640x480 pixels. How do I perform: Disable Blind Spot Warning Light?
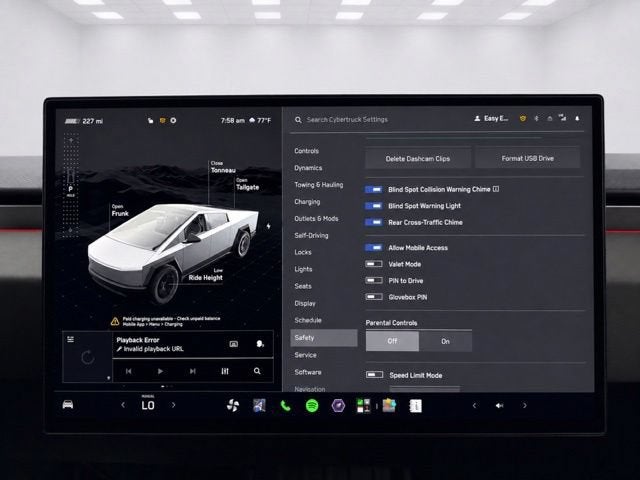373,206
